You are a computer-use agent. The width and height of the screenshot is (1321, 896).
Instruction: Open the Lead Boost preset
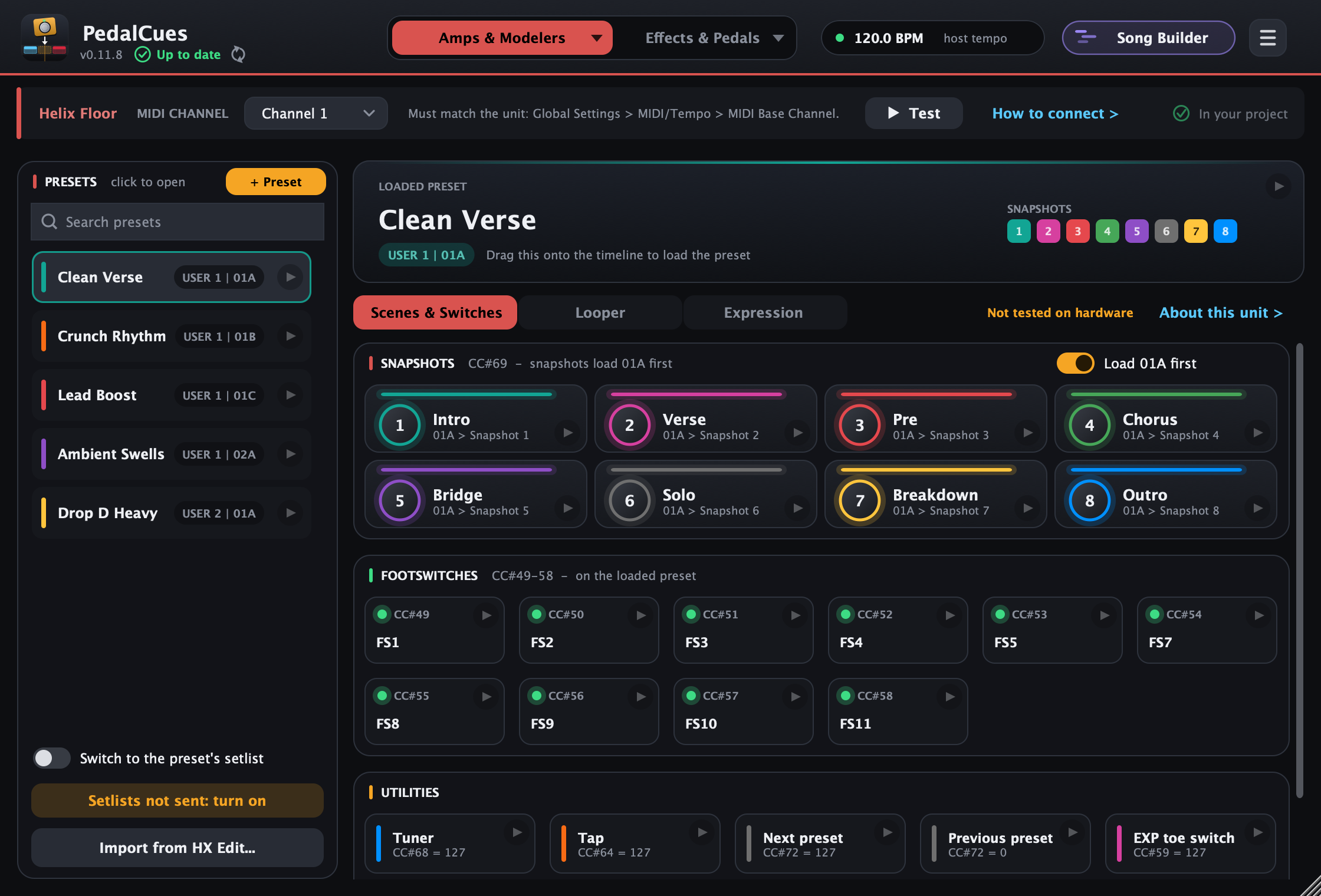point(171,395)
